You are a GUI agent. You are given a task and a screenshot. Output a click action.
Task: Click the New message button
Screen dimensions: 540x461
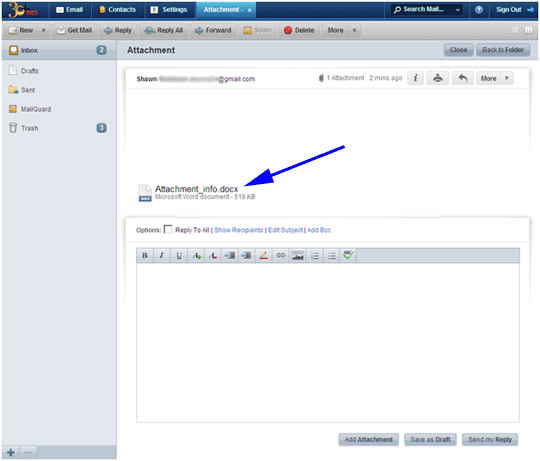pos(21,31)
